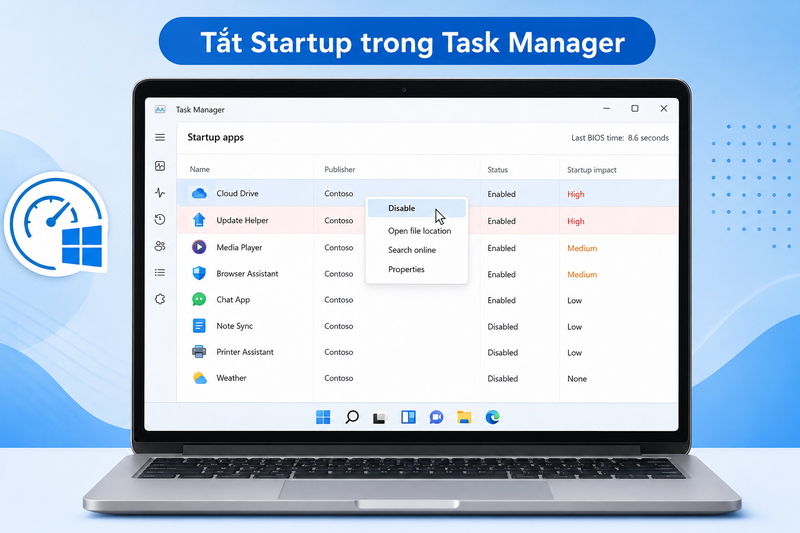Choose Disable in the context menu
The height and width of the screenshot is (533, 800).
click(416, 208)
